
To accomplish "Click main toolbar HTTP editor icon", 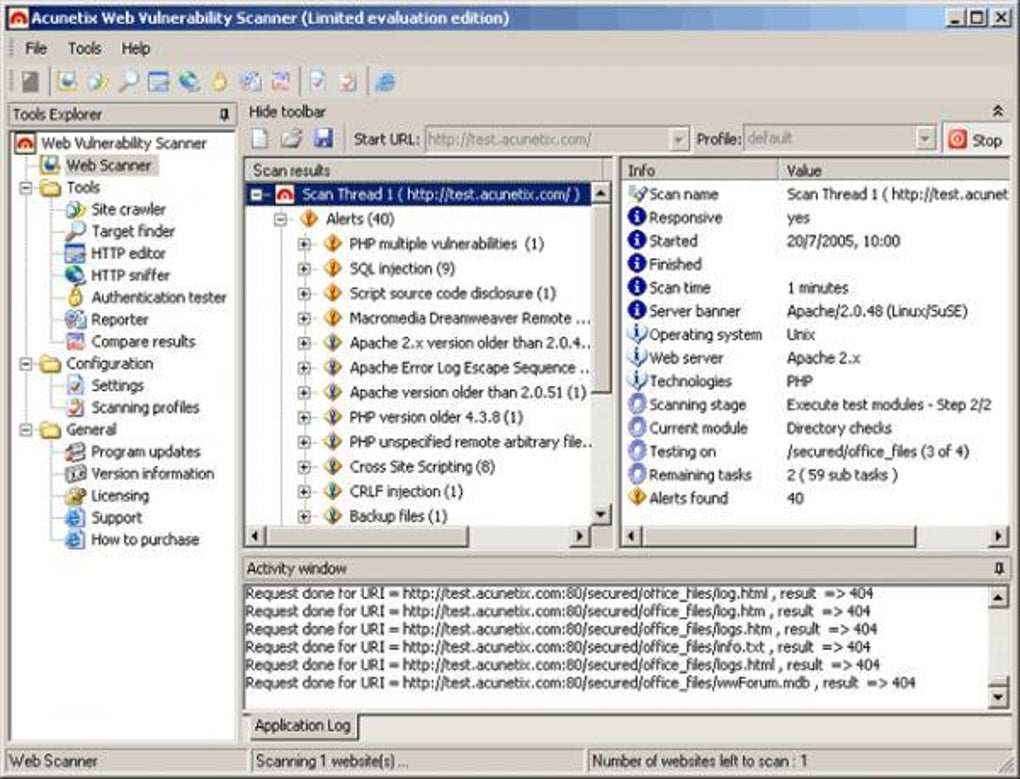I will [158, 81].
